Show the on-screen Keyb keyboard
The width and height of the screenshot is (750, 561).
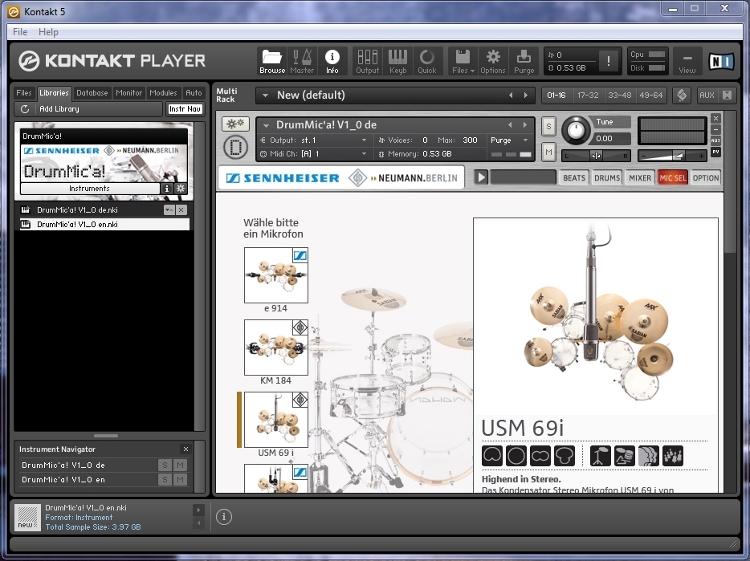point(397,61)
